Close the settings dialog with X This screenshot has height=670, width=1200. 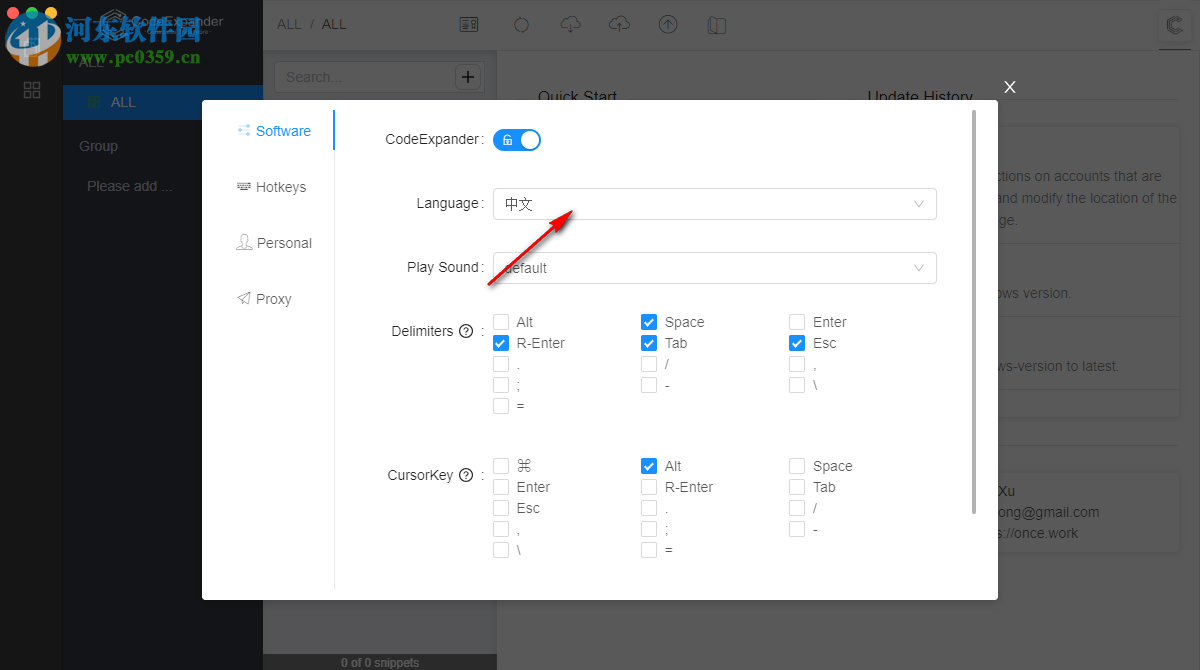coord(1010,87)
